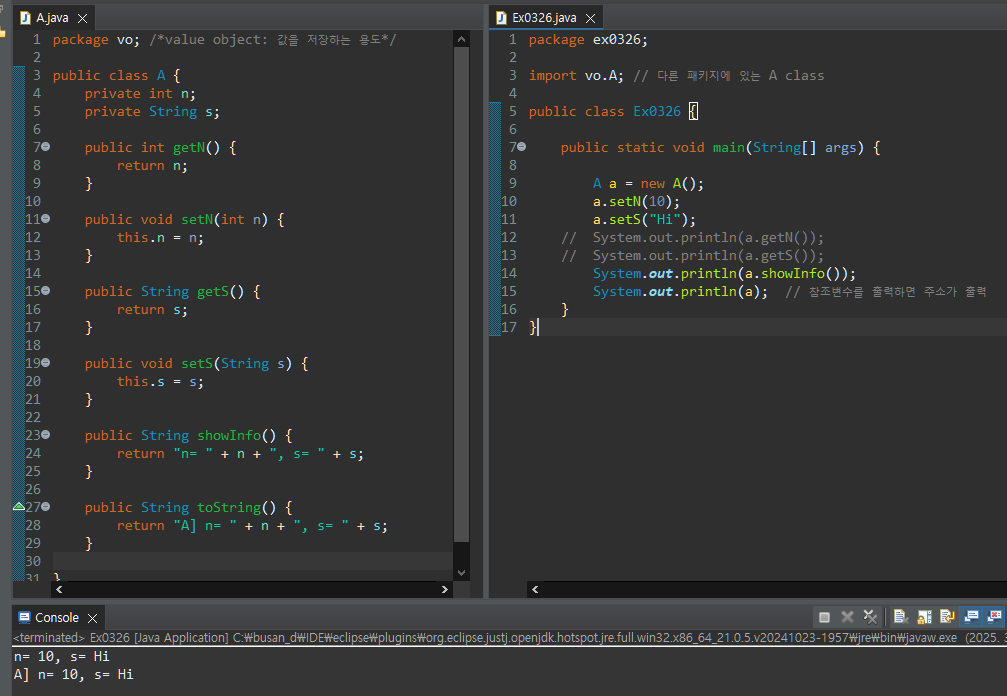Screen dimensions: 1007x696
Task: Click Remove Launch icon in Console toolbar
Action: coord(848,617)
